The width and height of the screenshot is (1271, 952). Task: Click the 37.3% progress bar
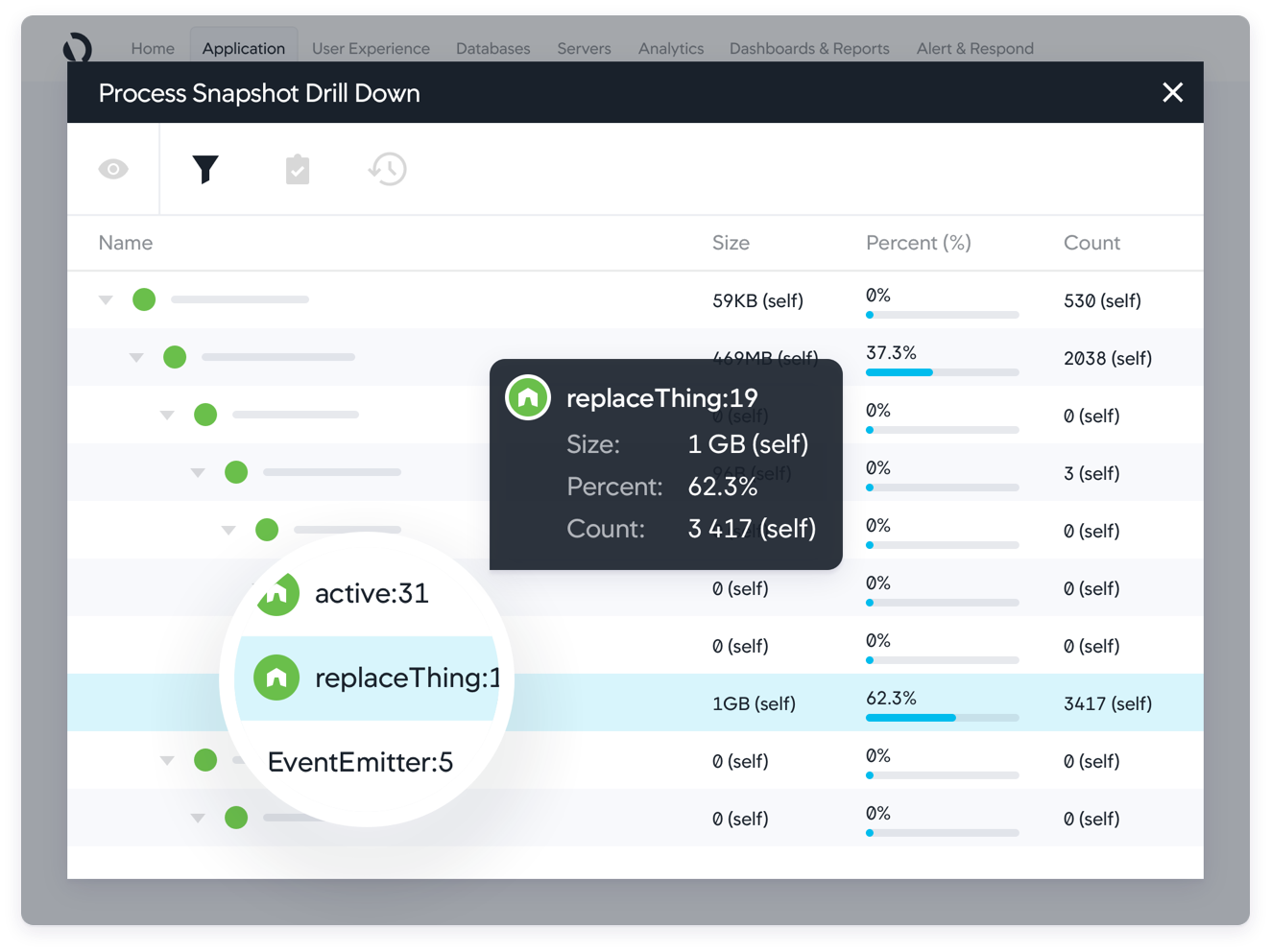[942, 372]
